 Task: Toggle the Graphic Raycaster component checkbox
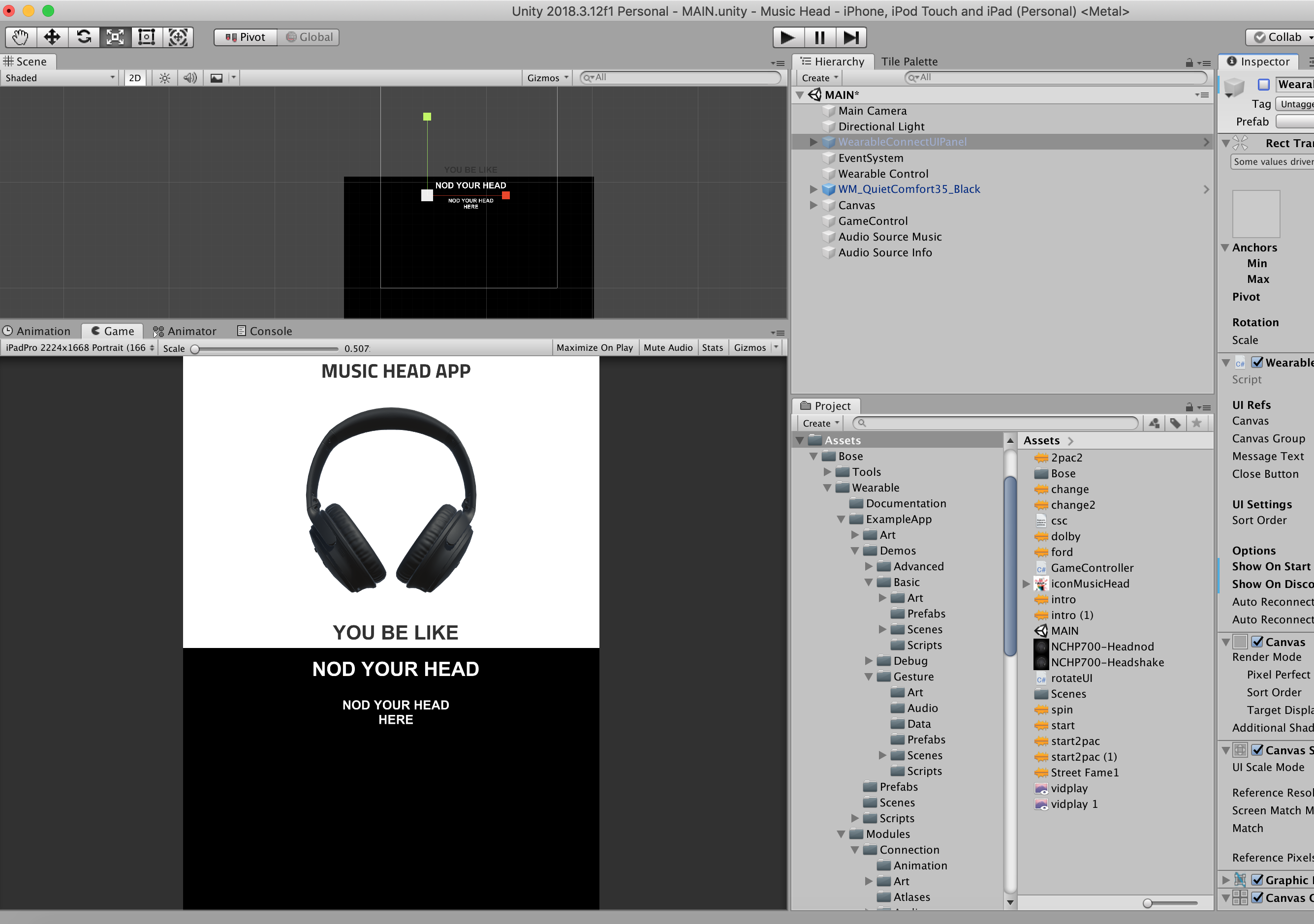pyautogui.click(x=1257, y=879)
